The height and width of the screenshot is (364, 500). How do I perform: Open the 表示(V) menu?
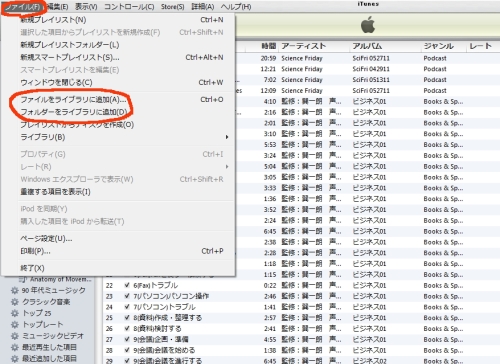pyautogui.click(x=86, y=7)
